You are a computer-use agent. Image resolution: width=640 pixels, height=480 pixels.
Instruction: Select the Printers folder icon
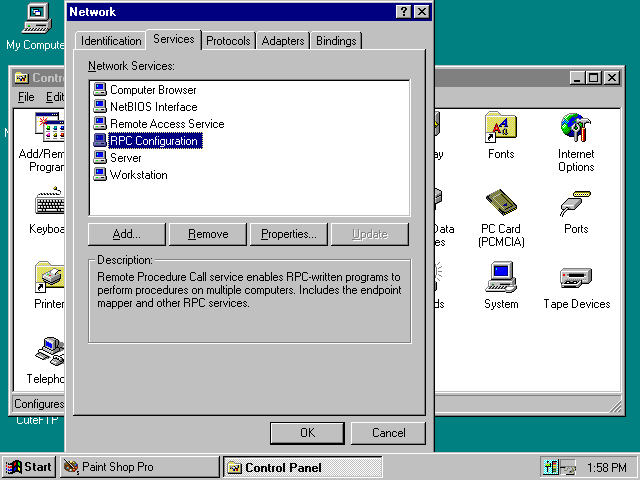(x=49, y=277)
